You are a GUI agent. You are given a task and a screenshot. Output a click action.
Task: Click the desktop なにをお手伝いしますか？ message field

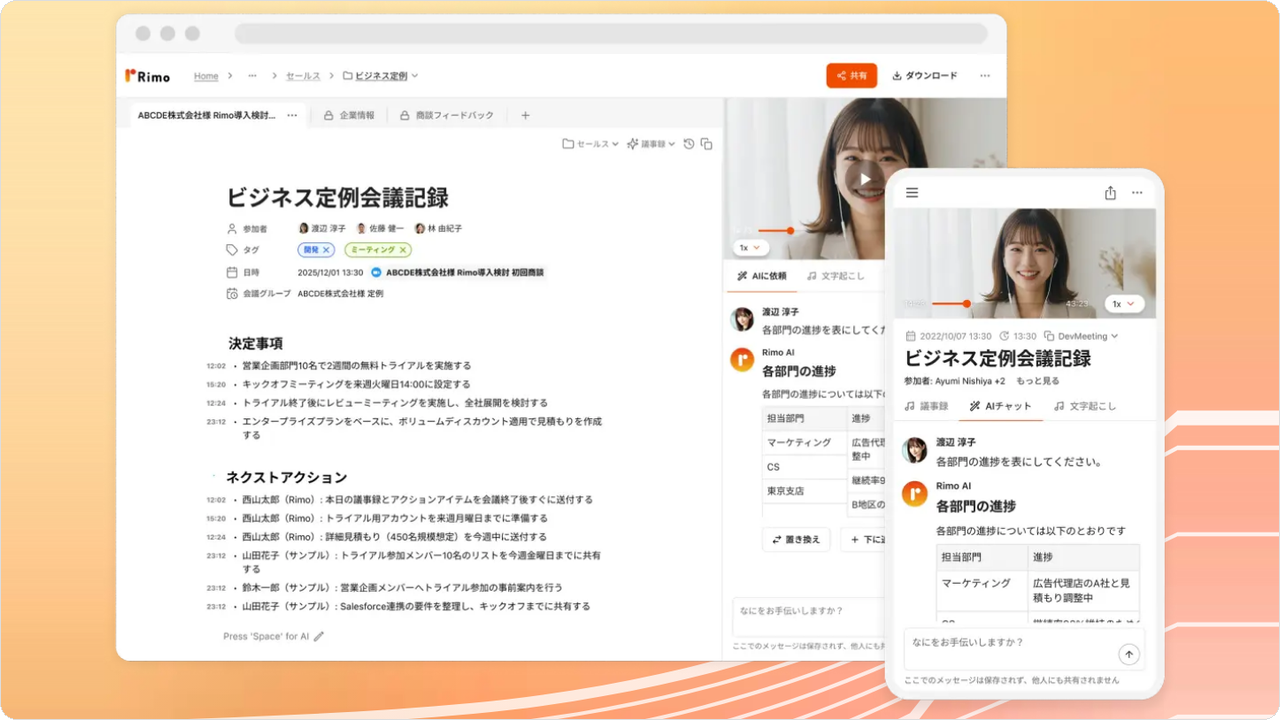pos(808,617)
